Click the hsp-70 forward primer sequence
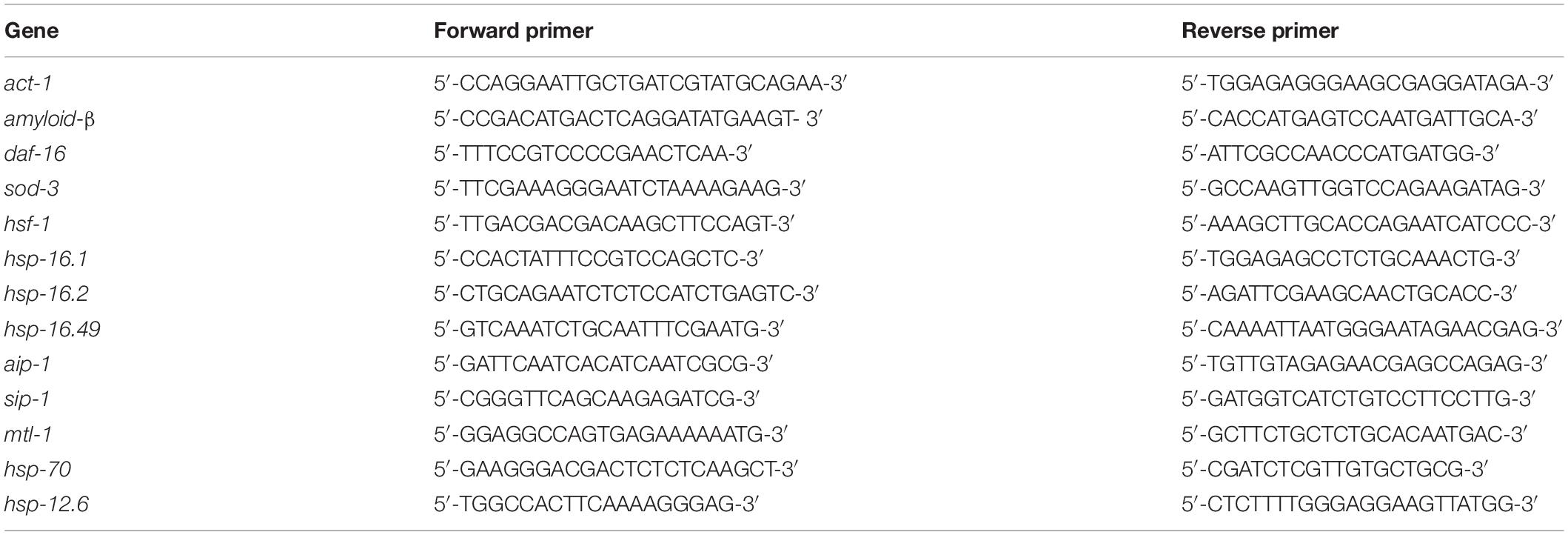This screenshot has width=1568, height=535. pos(616,469)
